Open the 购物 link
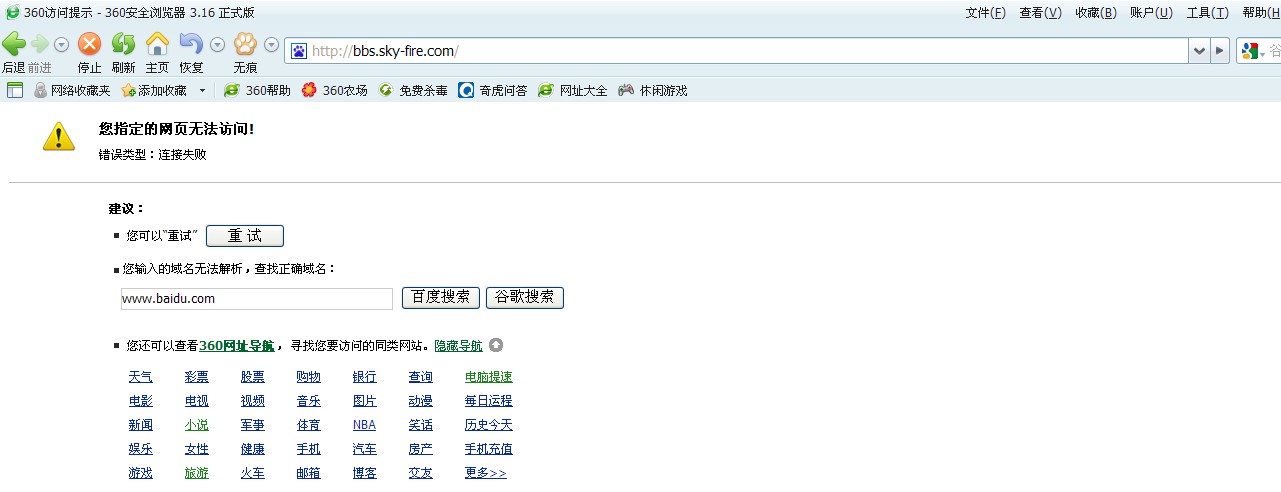1281x492 pixels. [309, 377]
